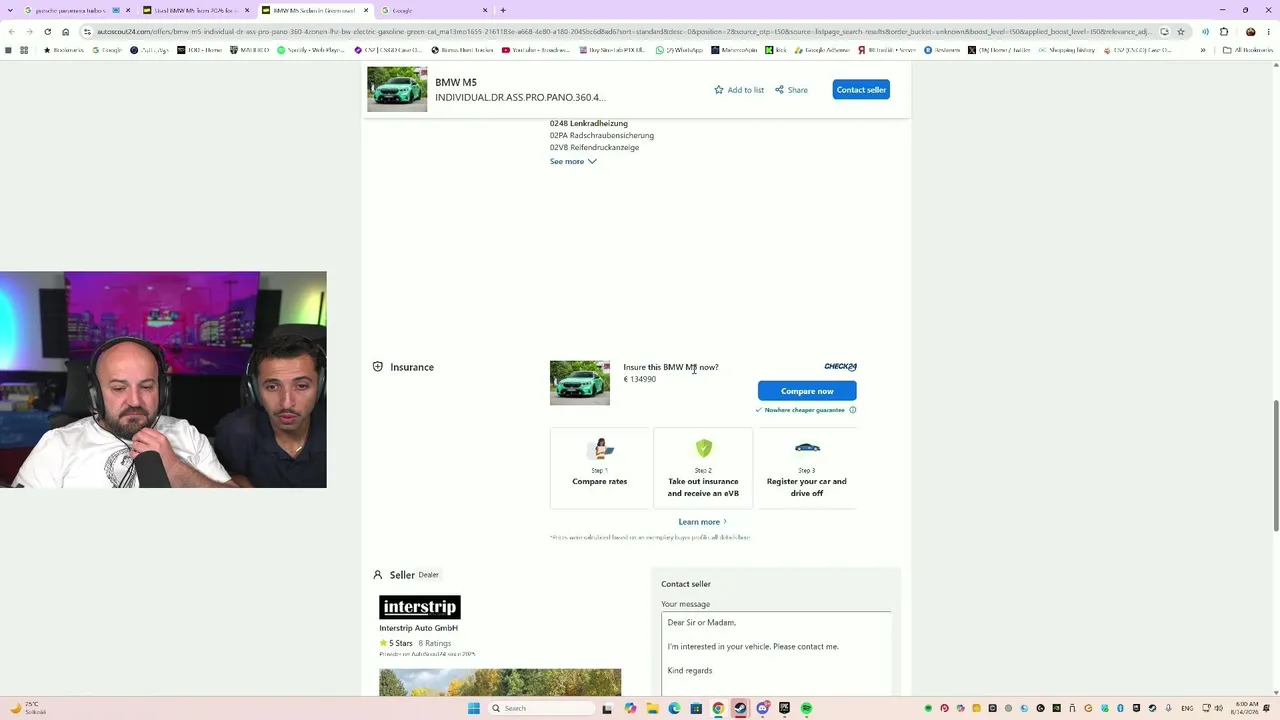Click the Seller person icon
The width and height of the screenshot is (1280, 720).
pyautogui.click(x=378, y=575)
